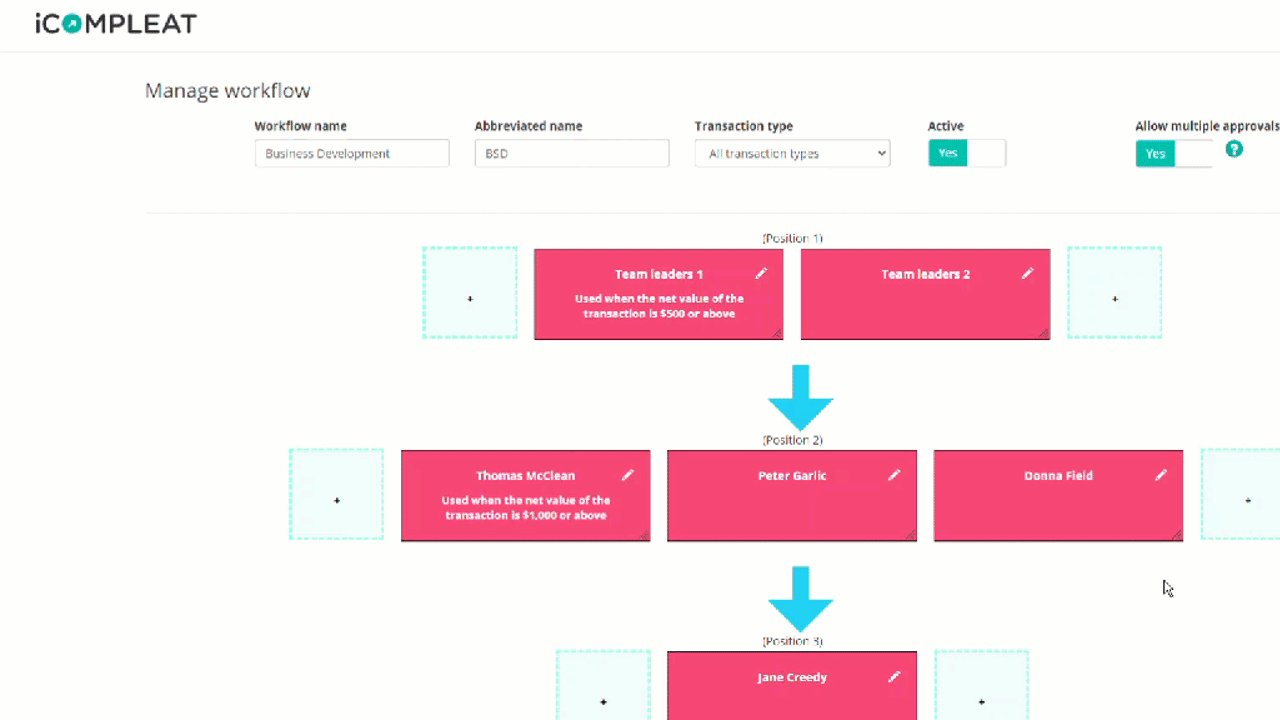Select the Team leaders 1 card
The image size is (1280, 720).
pos(659,294)
